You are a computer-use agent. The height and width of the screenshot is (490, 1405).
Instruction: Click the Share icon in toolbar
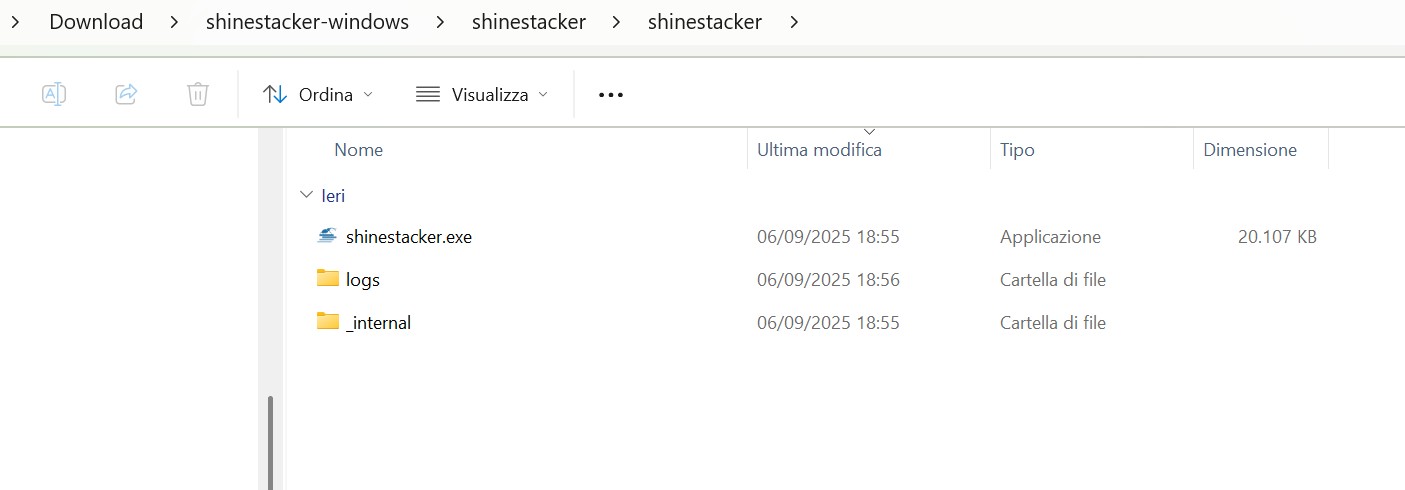(126, 94)
